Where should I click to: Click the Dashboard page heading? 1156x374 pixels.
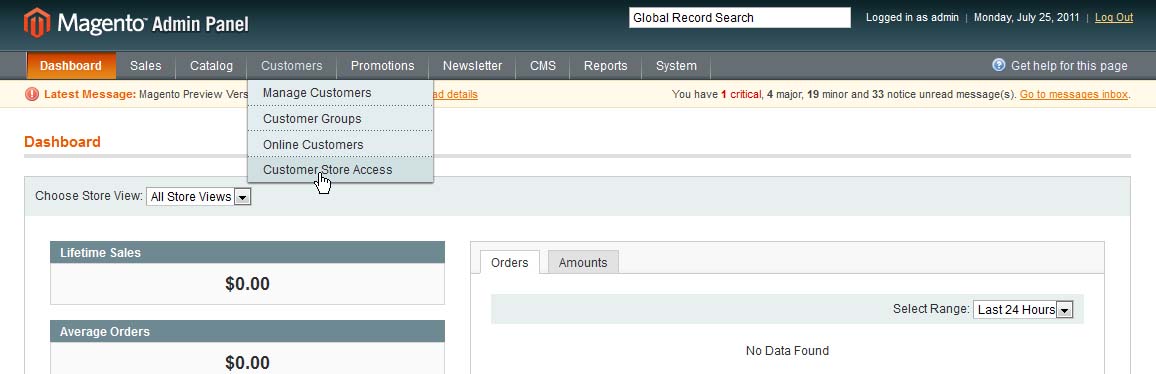coord(63,142)
